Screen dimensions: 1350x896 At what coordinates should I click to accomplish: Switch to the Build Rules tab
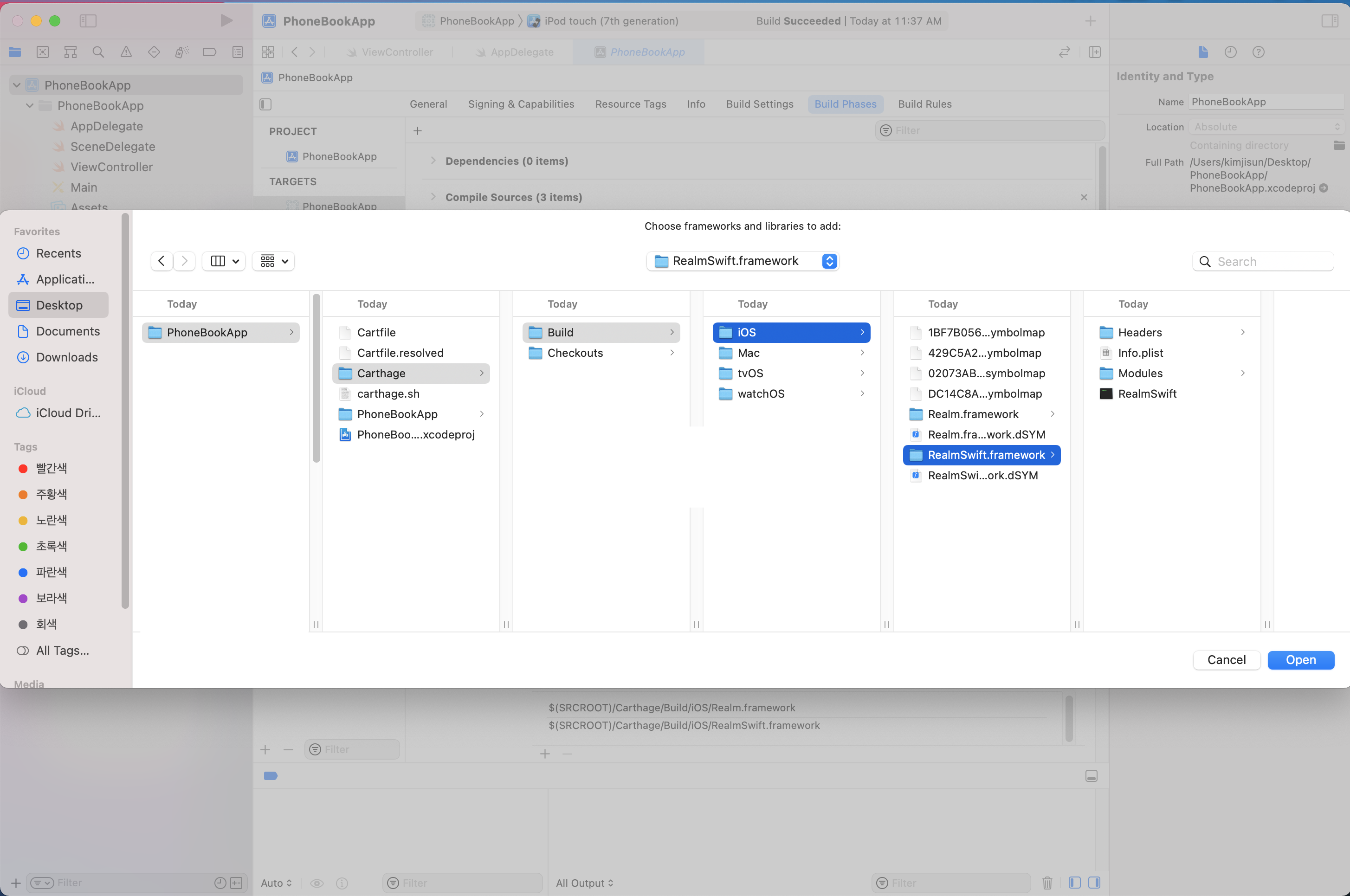click(924, 104)
